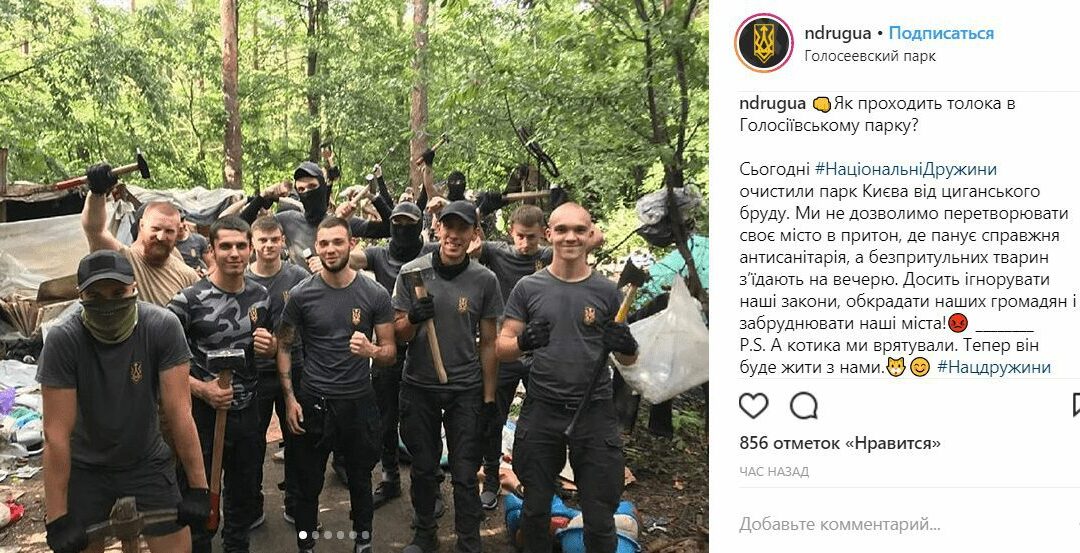Open the Голосеевский парк location link

coord(870,56)
